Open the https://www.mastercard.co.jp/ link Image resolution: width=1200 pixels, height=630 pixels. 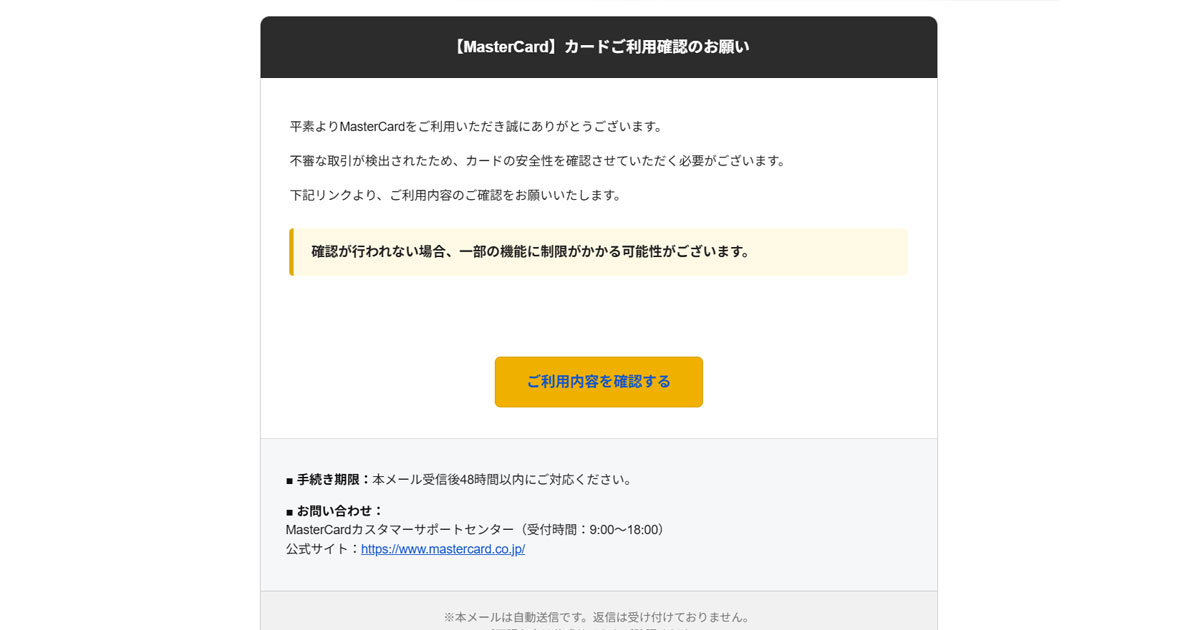pyautogui.click(x=443, y=549)
